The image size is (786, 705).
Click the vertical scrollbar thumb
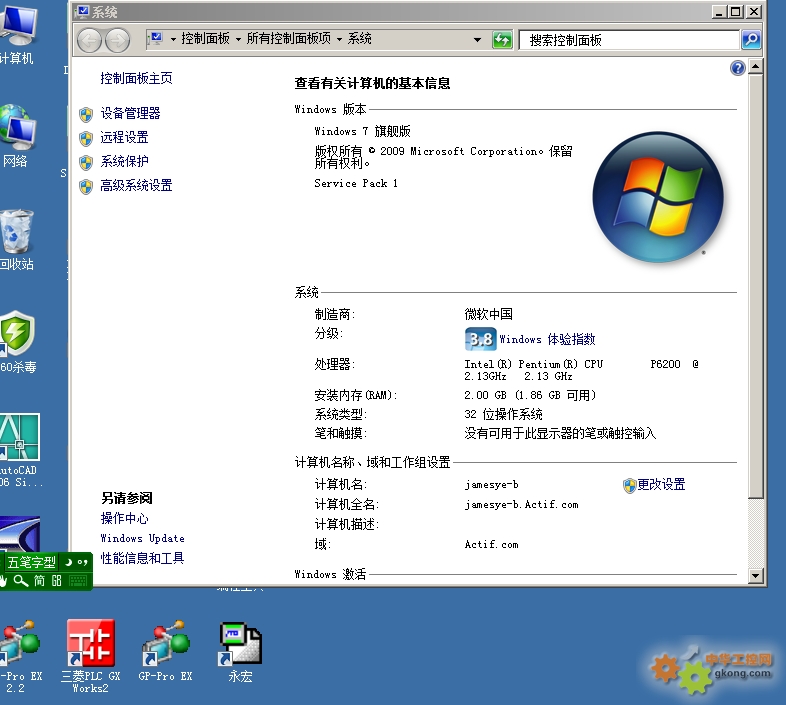pyautogui.click(x=755, y=286)
